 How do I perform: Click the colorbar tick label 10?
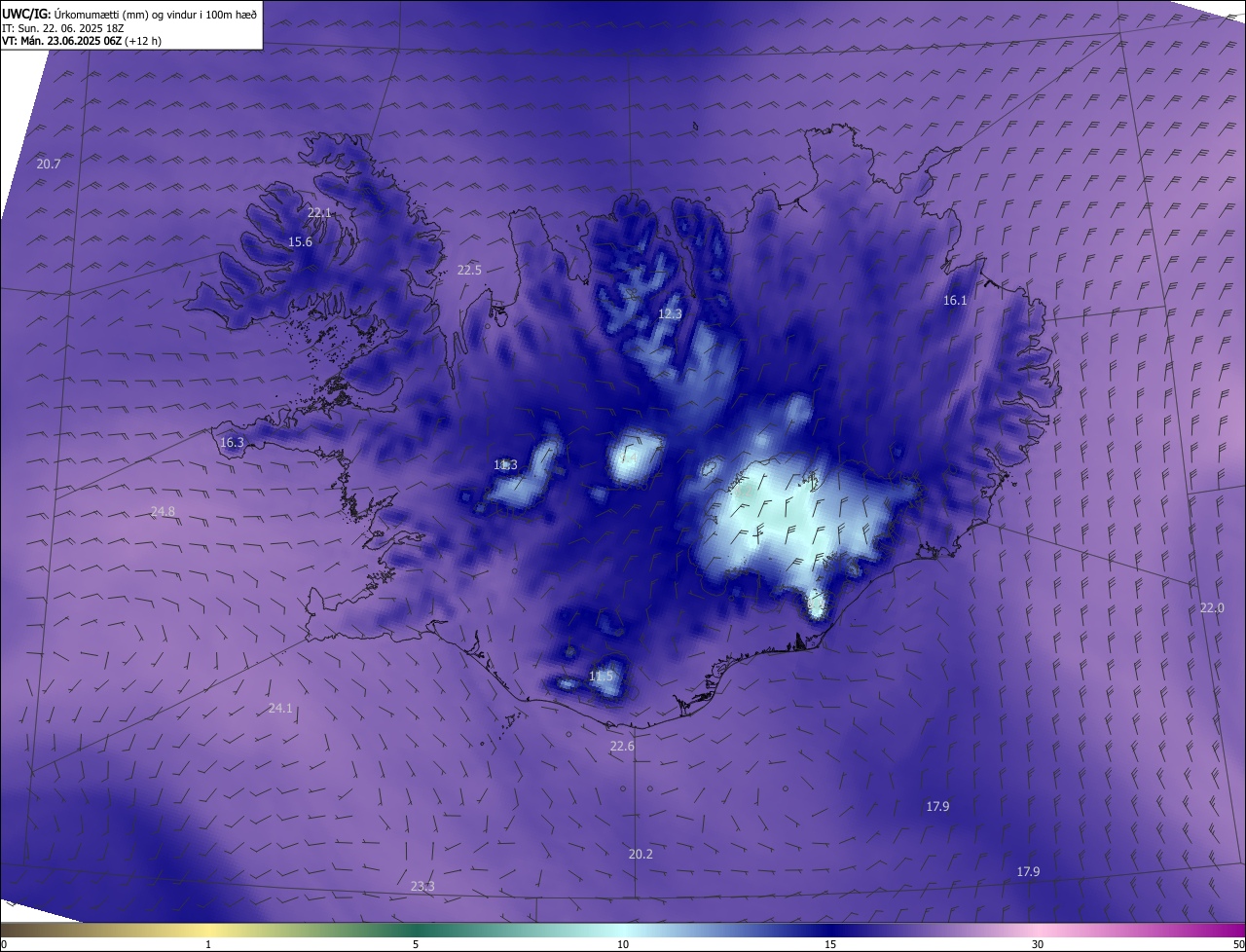coord(623,944)
